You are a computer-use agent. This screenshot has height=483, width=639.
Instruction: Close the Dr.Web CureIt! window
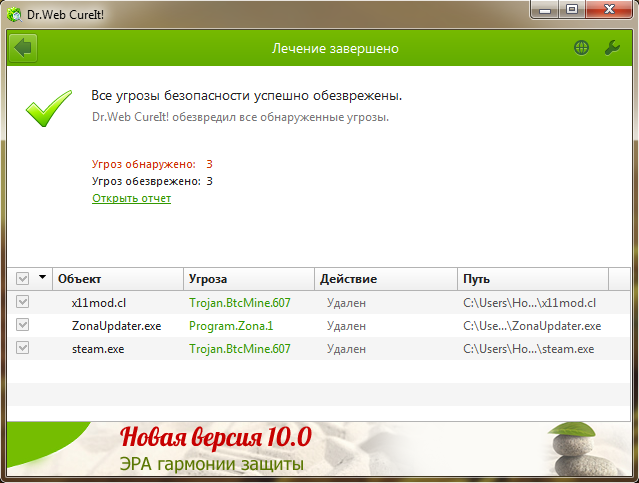(609, 10)
